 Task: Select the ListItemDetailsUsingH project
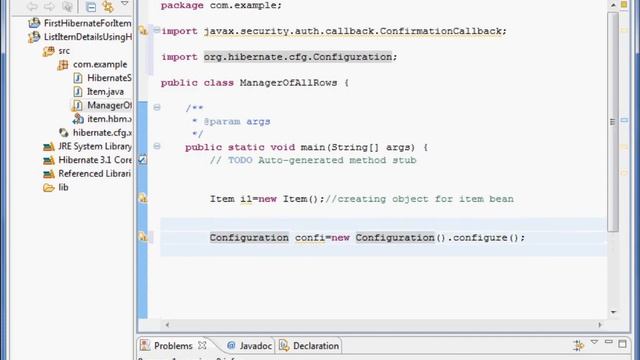(x=88, y=37)
